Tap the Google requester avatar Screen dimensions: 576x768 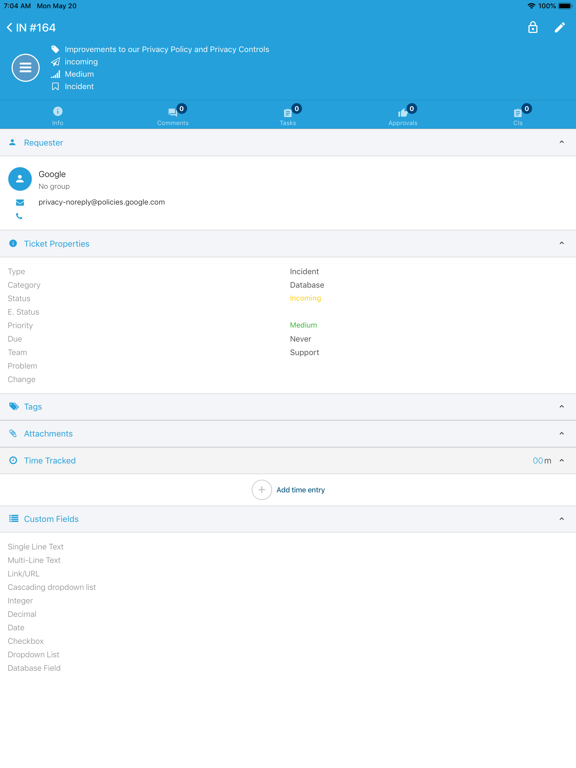(20, 179)
